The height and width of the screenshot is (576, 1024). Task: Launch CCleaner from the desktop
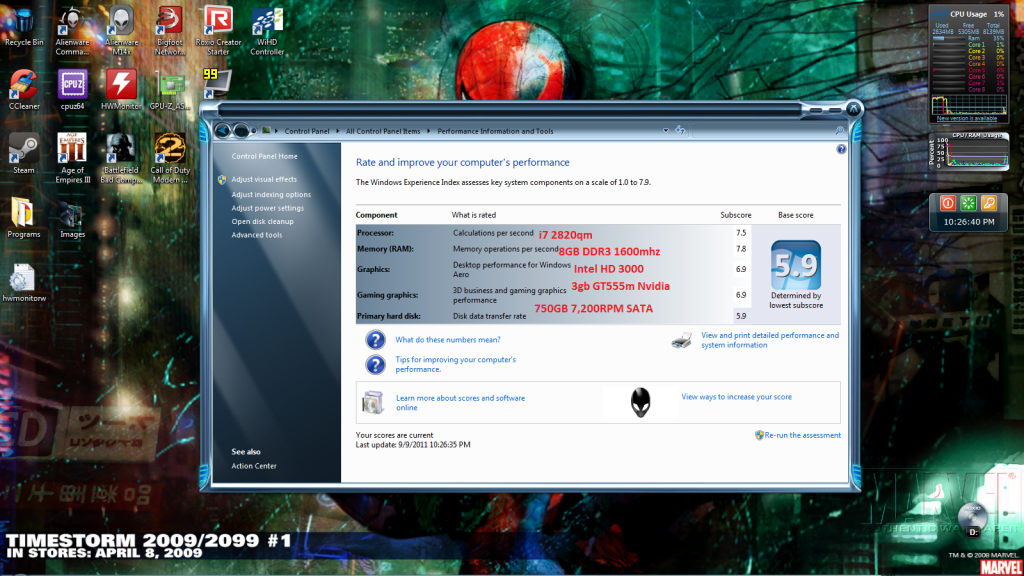click(24, 90)
